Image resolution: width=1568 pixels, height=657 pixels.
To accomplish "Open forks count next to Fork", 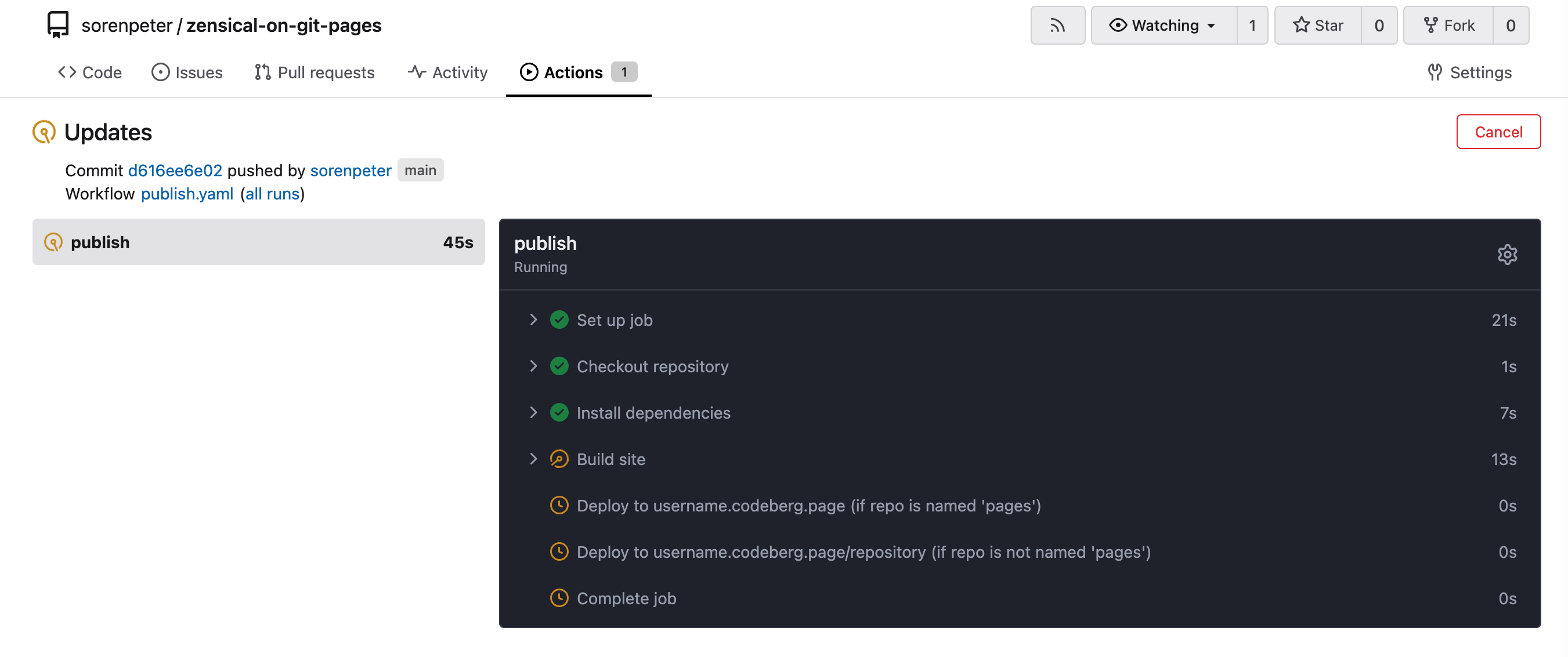I will pyautogui.click(x=1510, y=25).
